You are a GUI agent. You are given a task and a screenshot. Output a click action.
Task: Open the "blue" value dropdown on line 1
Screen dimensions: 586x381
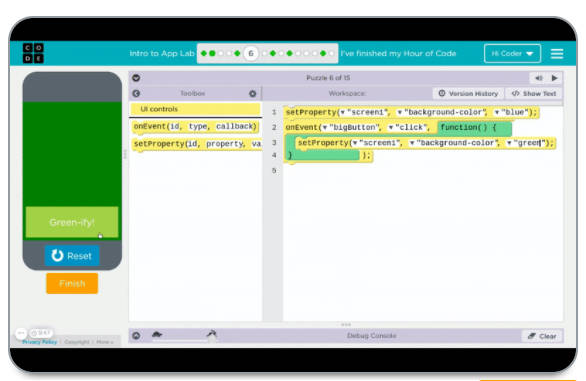point(497,112)
